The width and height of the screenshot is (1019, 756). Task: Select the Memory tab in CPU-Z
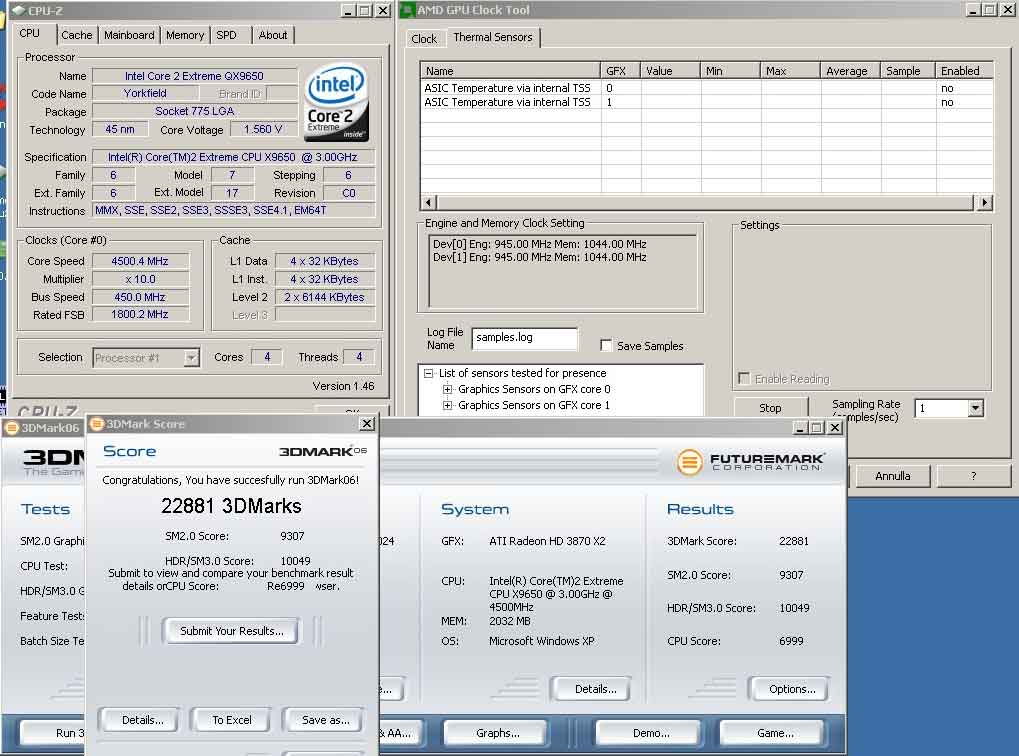pos(185,35)
